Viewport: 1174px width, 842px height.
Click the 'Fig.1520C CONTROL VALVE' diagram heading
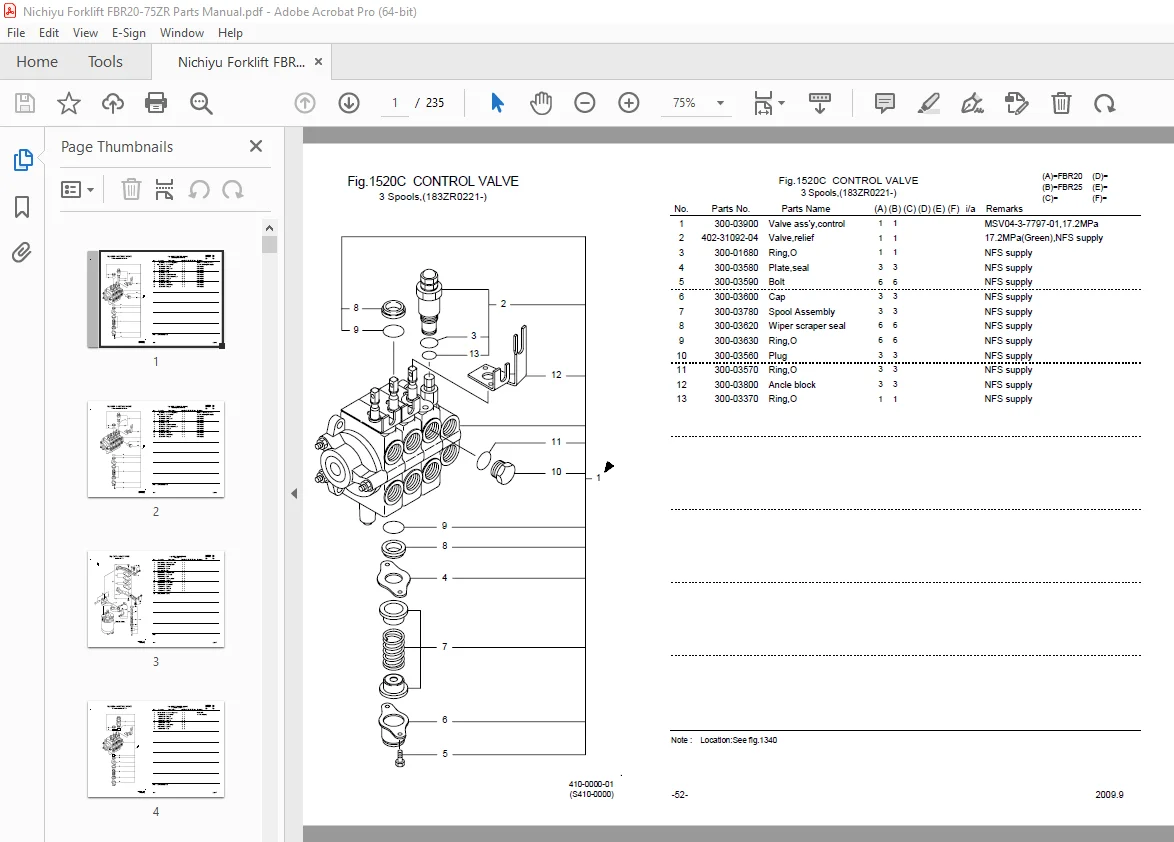pos(433,181)
